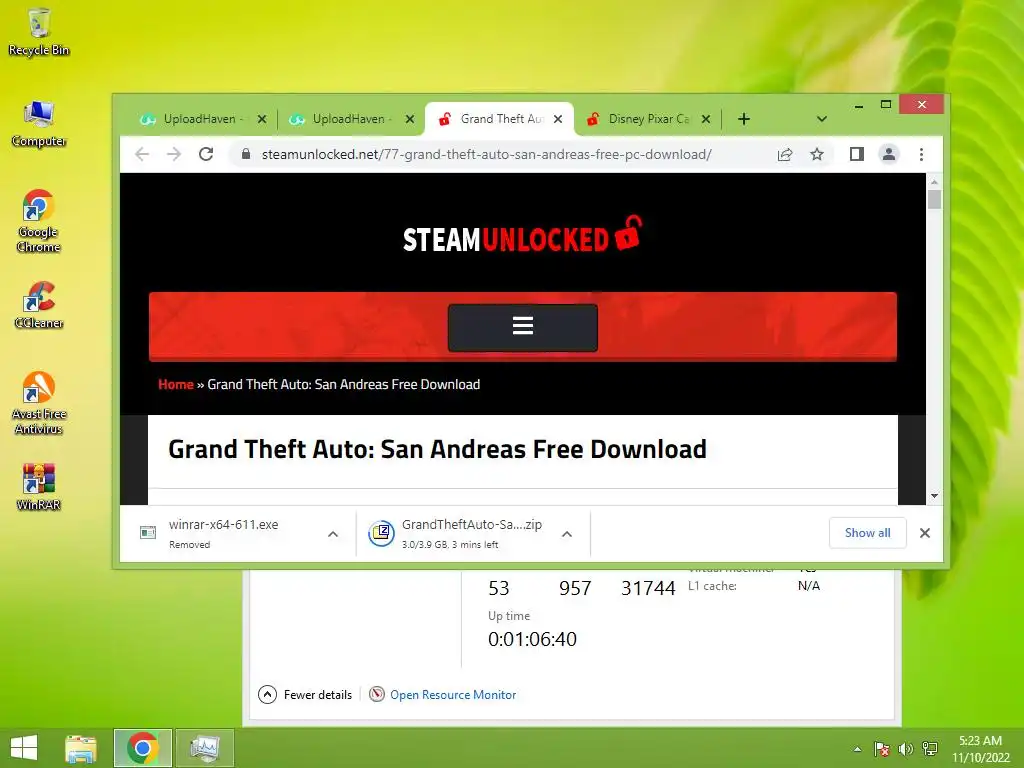Open the hamburger navigation menu
This screenshot has width=1024, height=768.
click(522, 327)
